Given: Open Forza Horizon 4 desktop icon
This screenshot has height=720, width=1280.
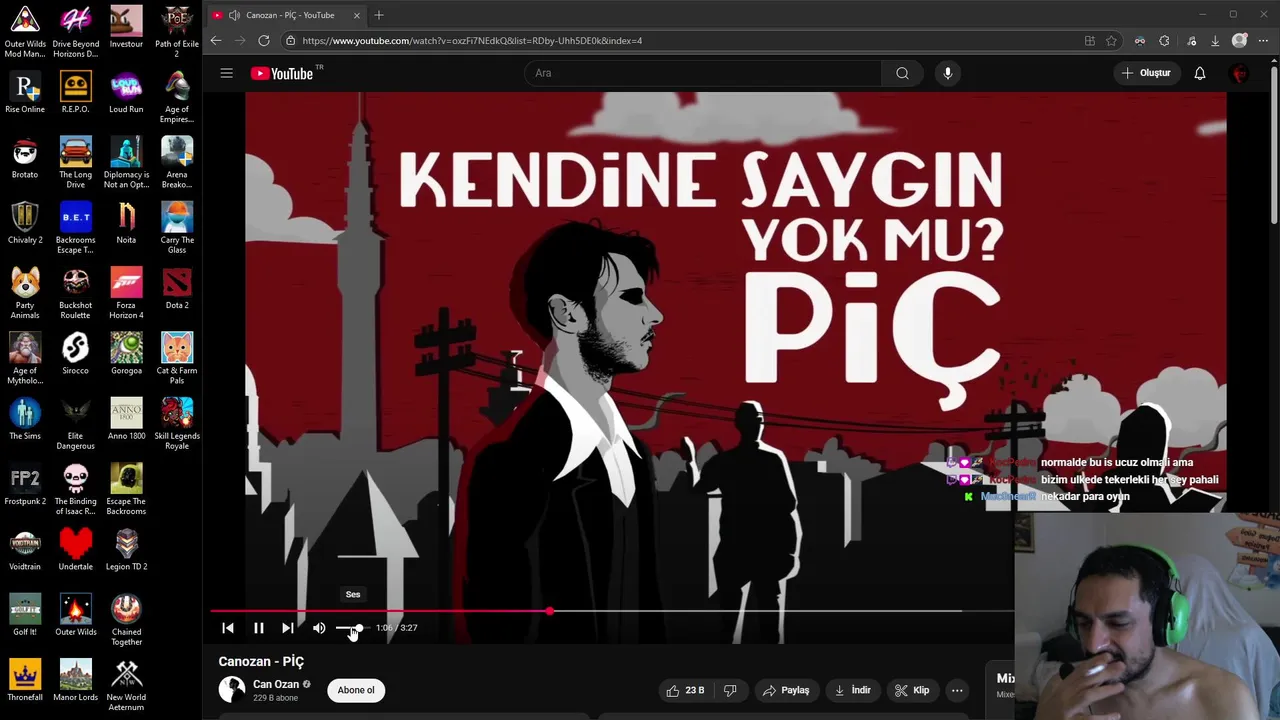Looking at the screenshot, I should coord(126,293).
